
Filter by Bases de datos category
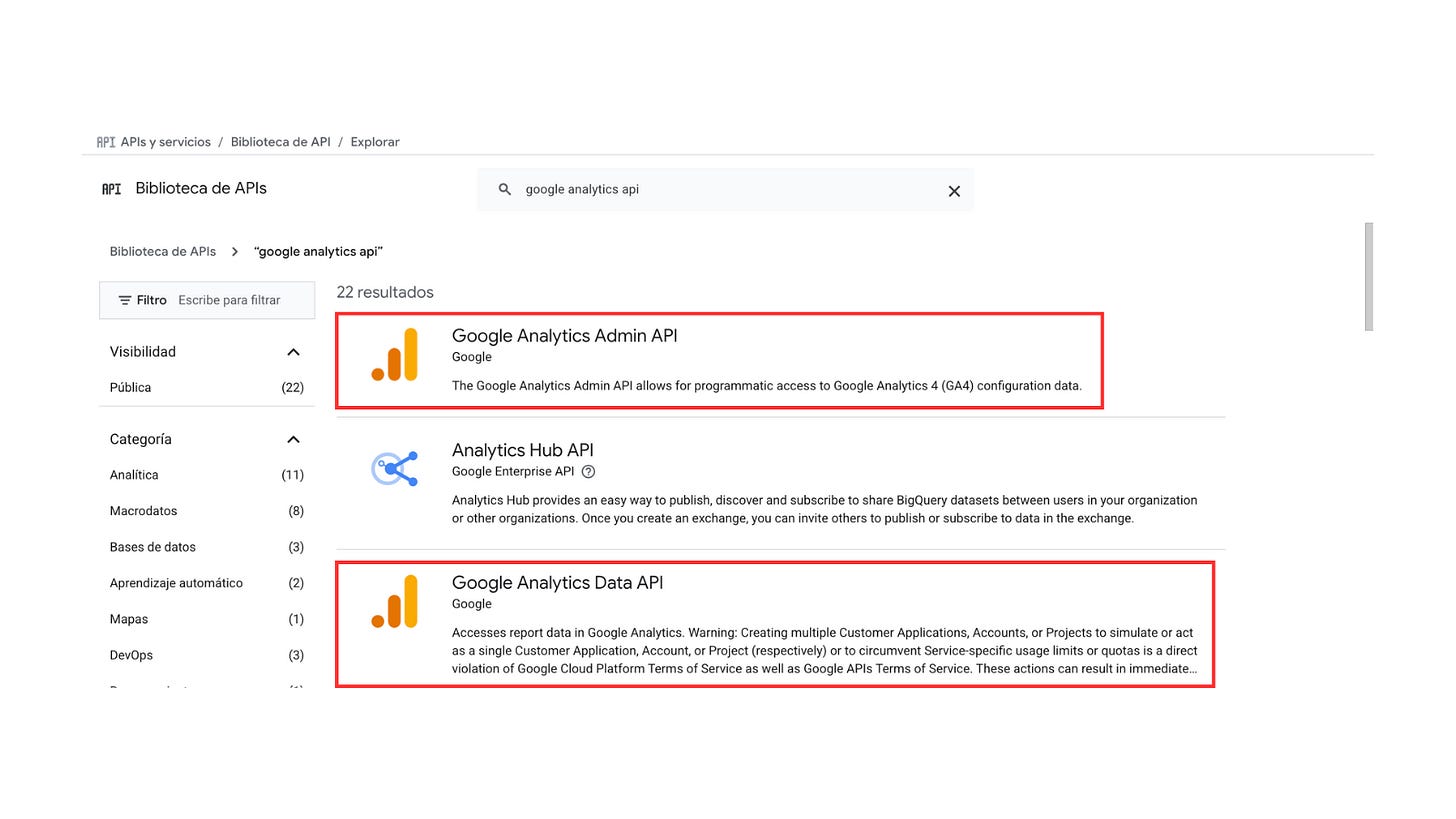tap(206, 547)
